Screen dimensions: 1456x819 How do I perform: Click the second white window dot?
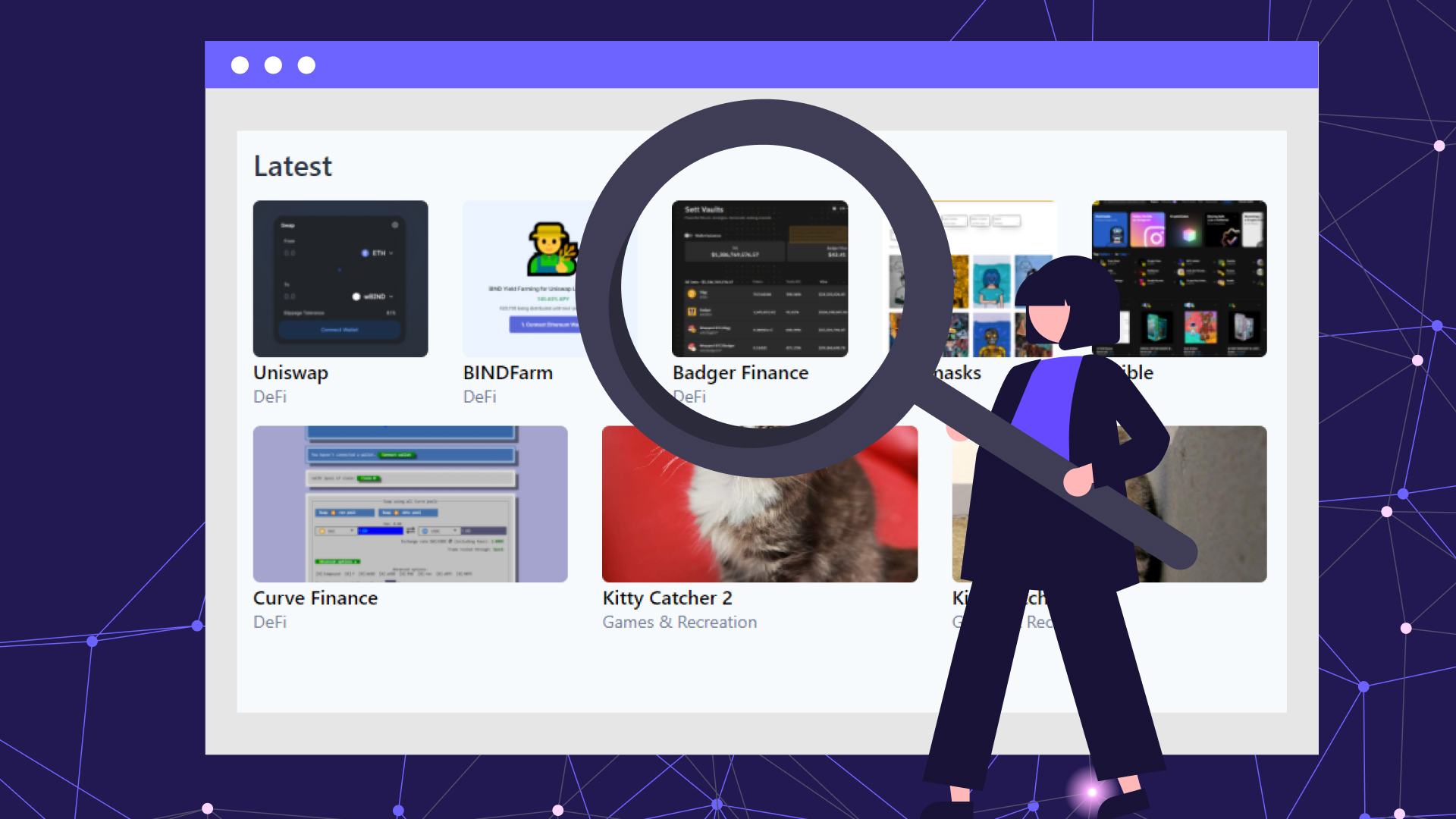pyautogui.click(x=273, y=65)
